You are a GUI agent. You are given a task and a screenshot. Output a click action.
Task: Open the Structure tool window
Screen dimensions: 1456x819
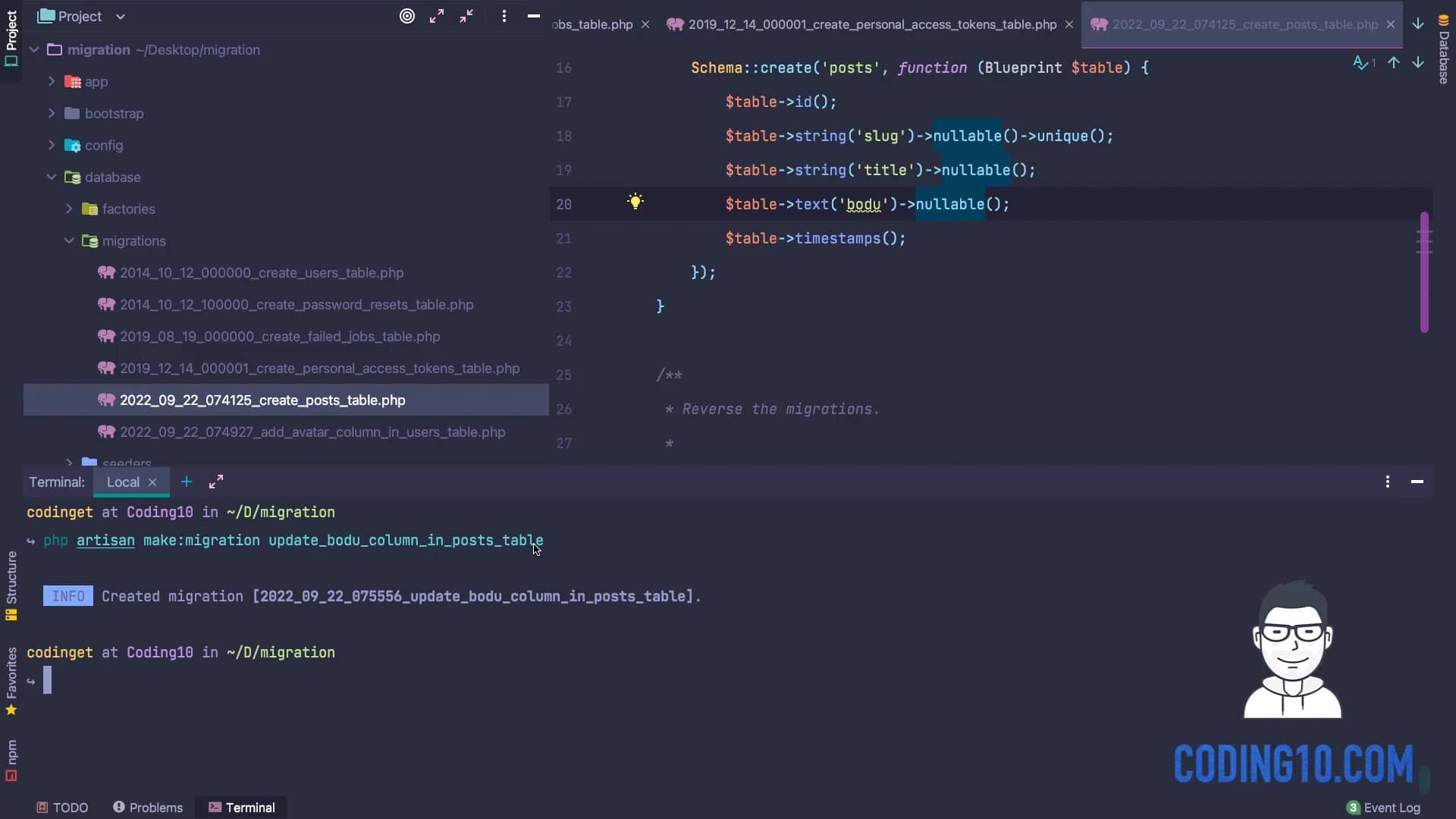11,586
